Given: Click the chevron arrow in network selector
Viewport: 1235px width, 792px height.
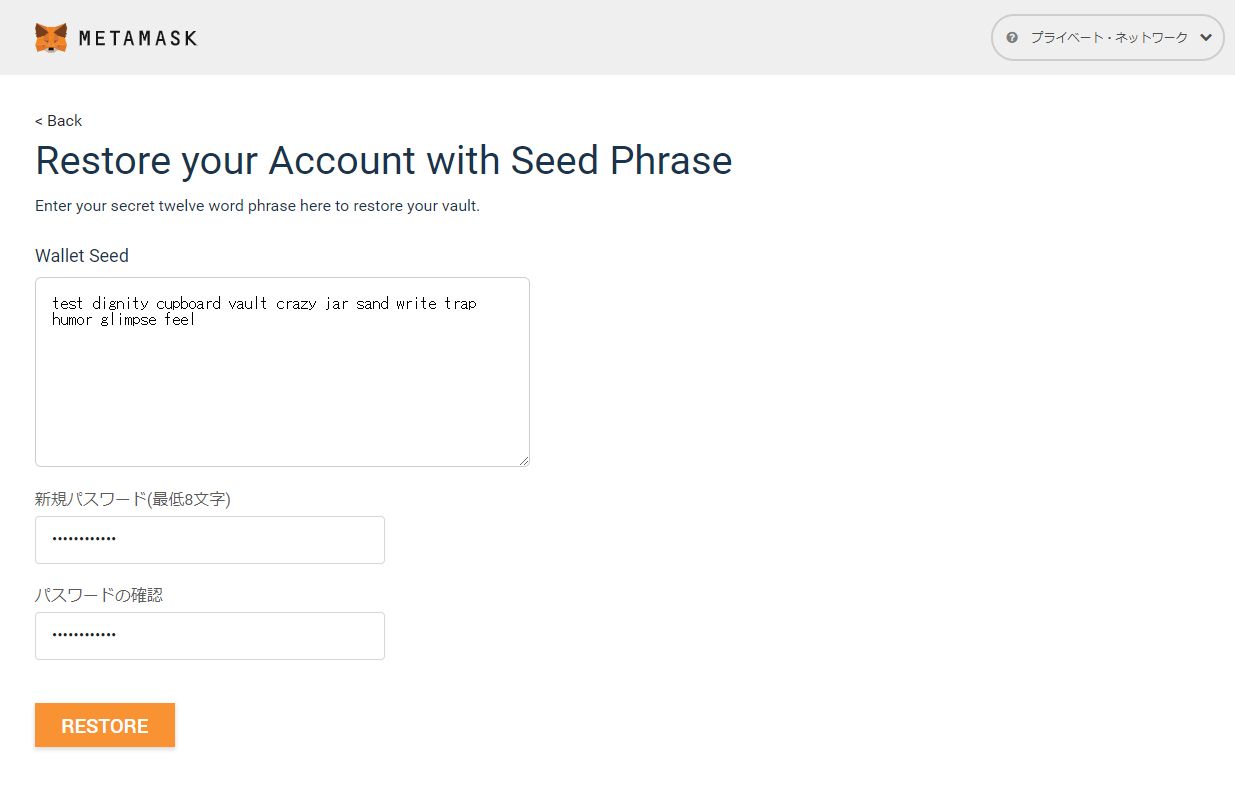Looking at the screenshot, I should 1205,38.
